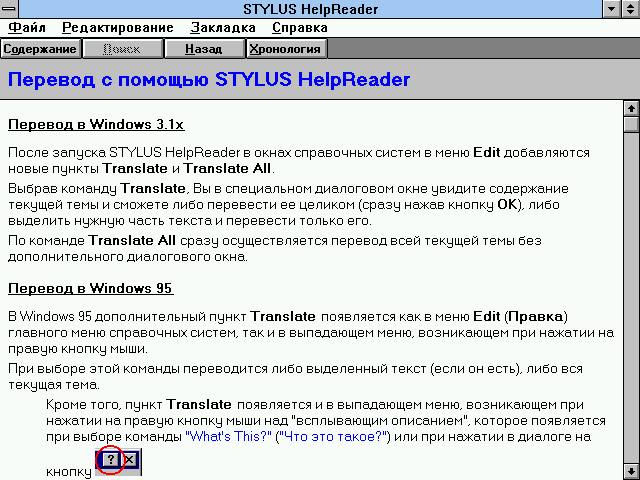This screenshot has width=640, height=480.
Task: Click the bold word "Правка"
Action: (536, 317)
